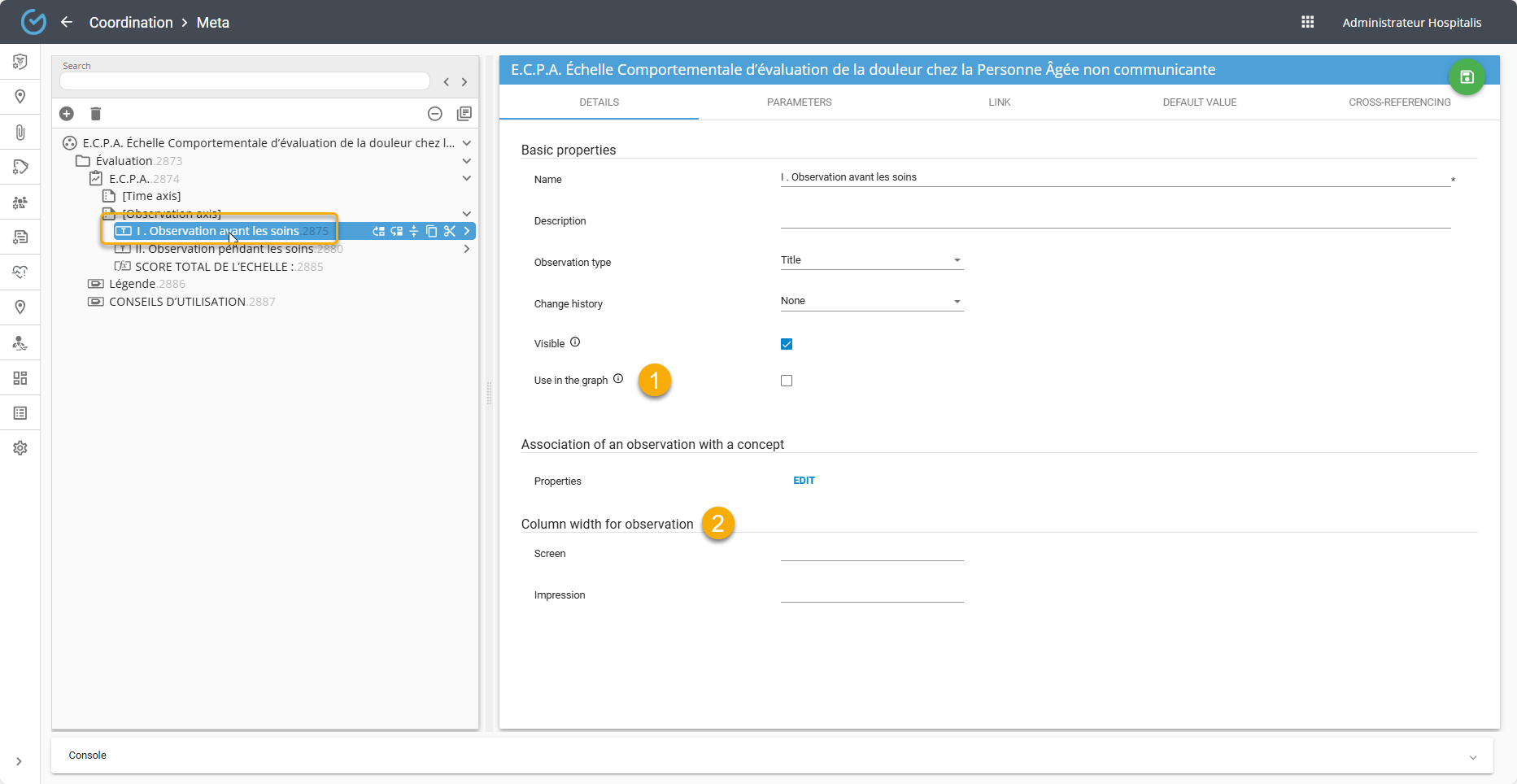This screenshot has height=784, width=1517.
Task: Open the apps grid menu
Action: [1307, 22]
